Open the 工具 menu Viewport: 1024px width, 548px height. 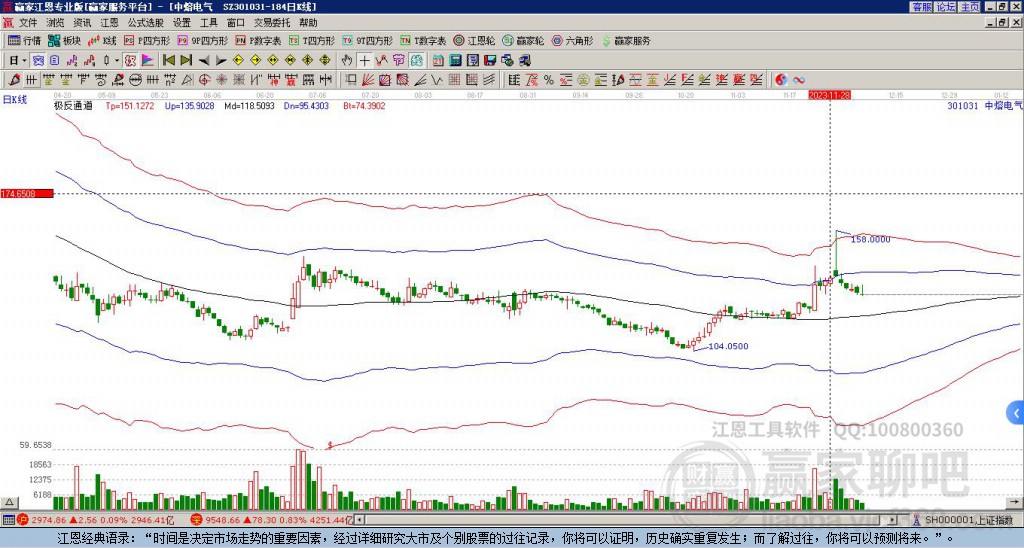pos(208,23)
